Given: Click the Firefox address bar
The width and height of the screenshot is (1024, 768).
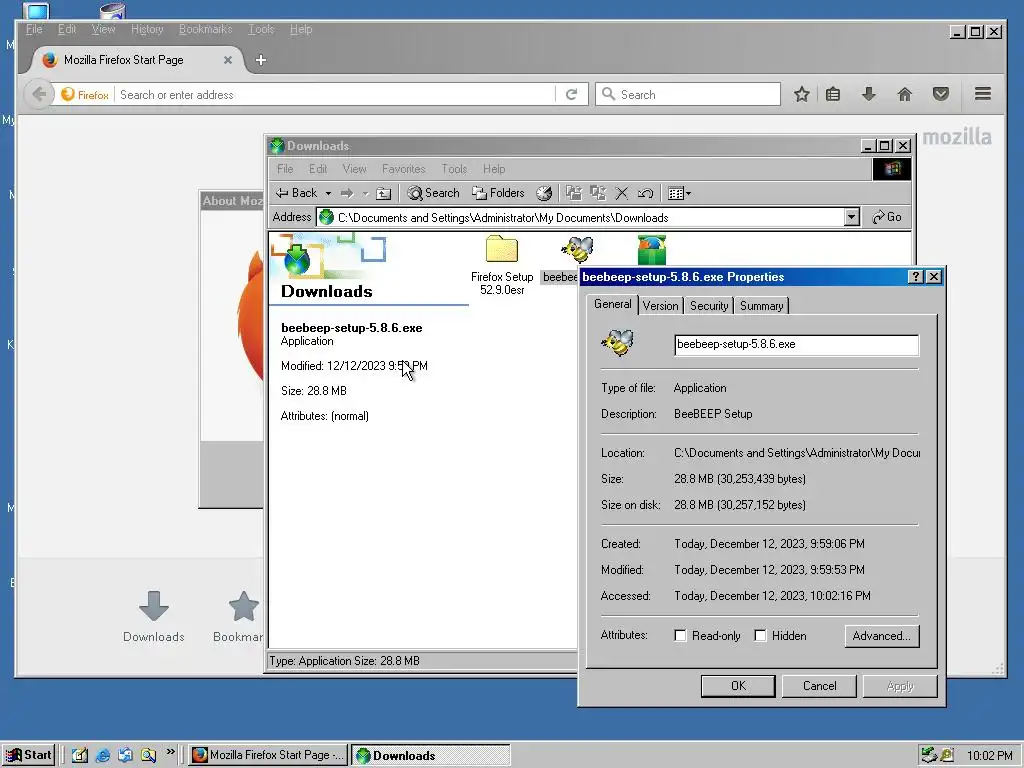Looking at the screenshot, I should pos(335,95).
